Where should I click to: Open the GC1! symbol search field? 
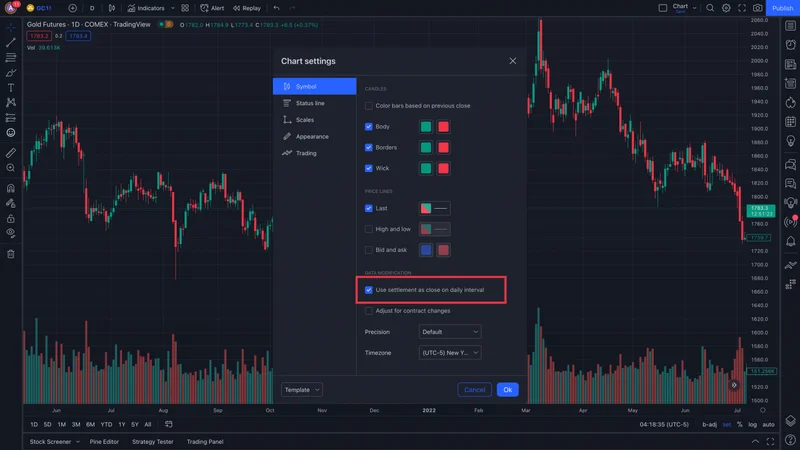coord(39,8)
